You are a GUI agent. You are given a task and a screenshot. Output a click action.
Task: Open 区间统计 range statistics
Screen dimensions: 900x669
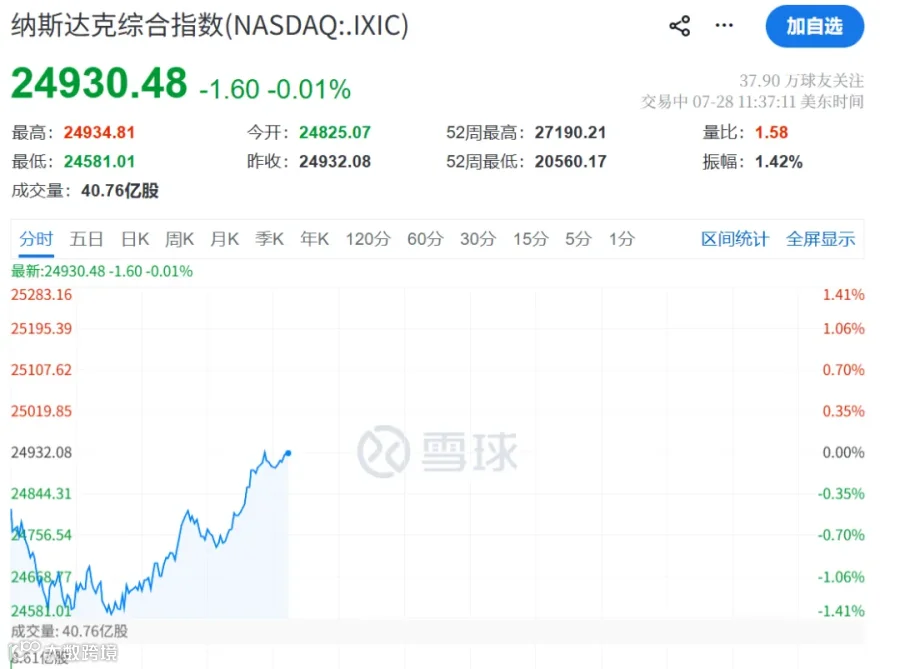pyautogui.click(x=734, y=238)
